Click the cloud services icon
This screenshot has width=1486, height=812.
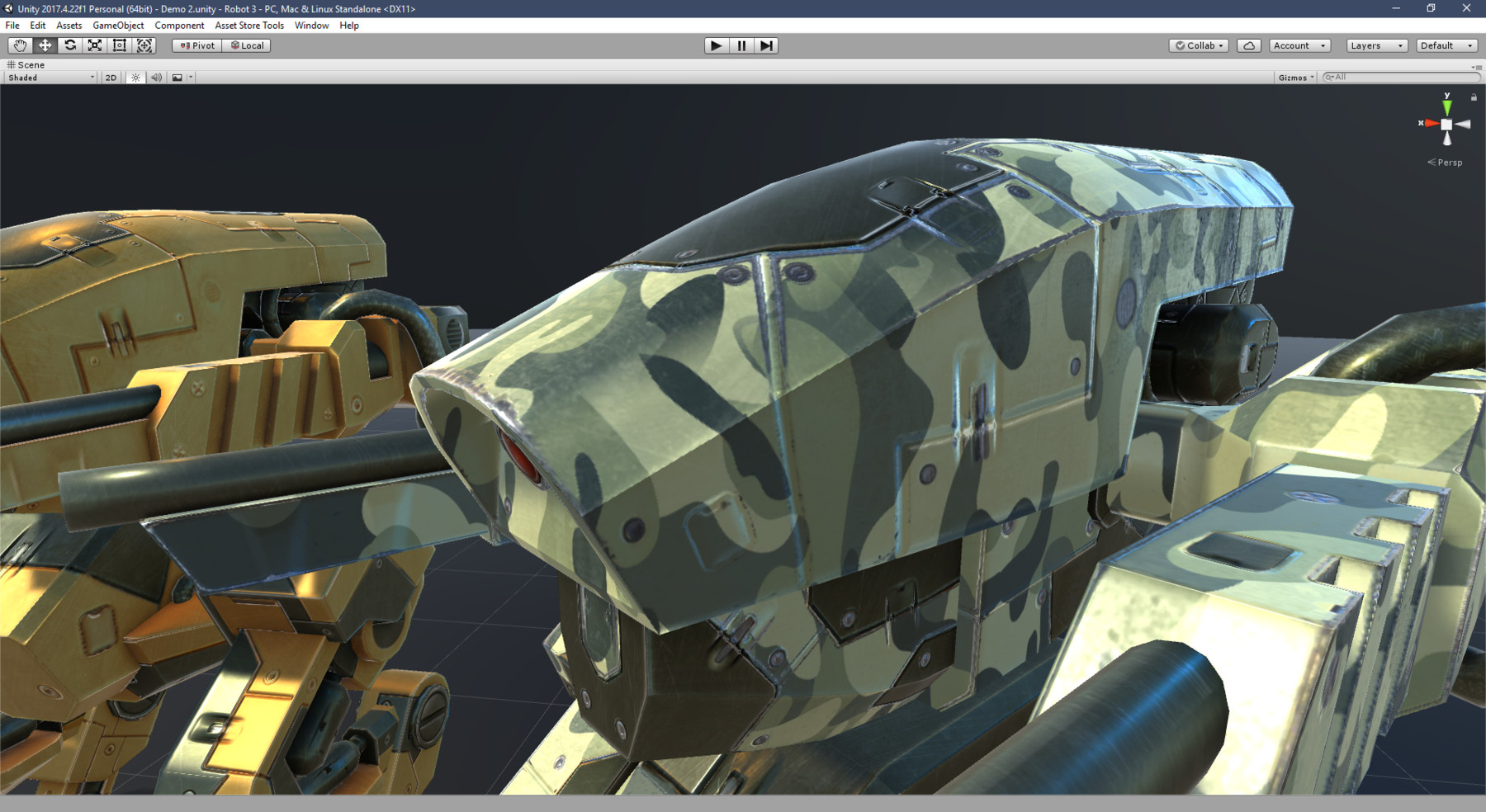tap(1248, 45)
